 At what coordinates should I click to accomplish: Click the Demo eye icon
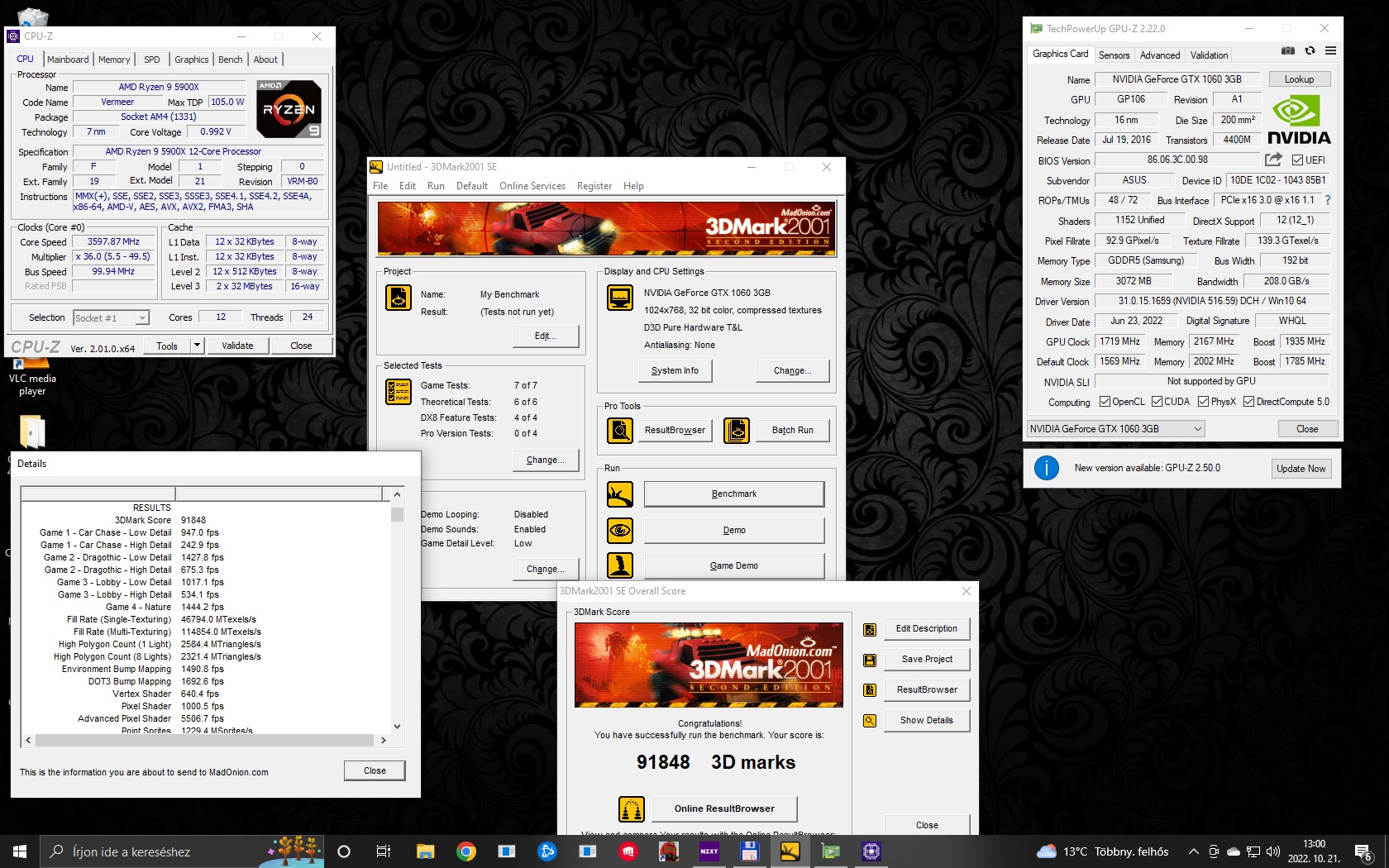point(620,530)
